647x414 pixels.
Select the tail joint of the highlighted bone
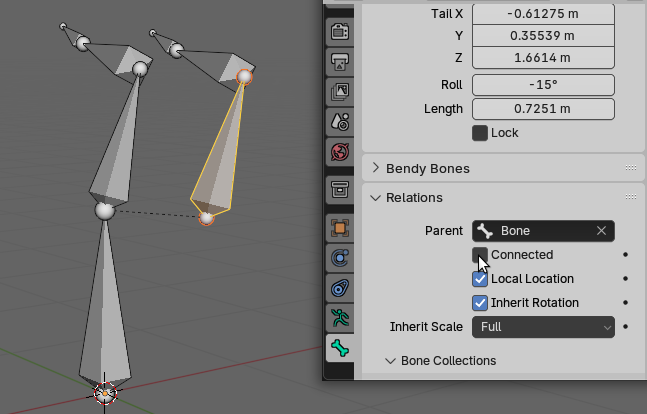click(x=244, y=77)
